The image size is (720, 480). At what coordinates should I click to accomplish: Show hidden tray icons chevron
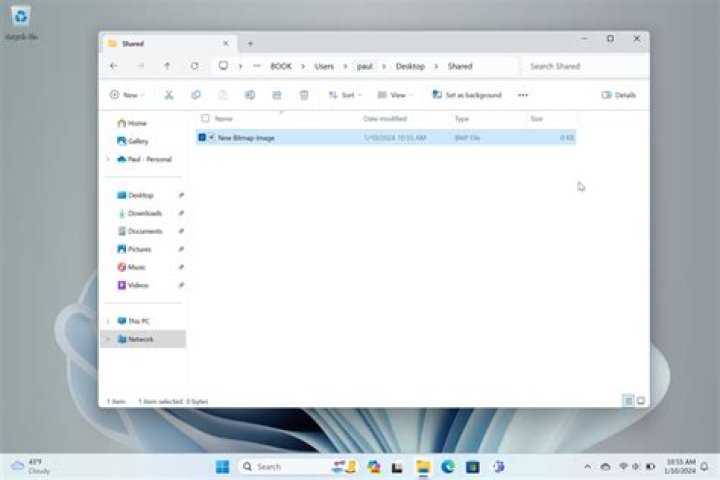point(587,467)
